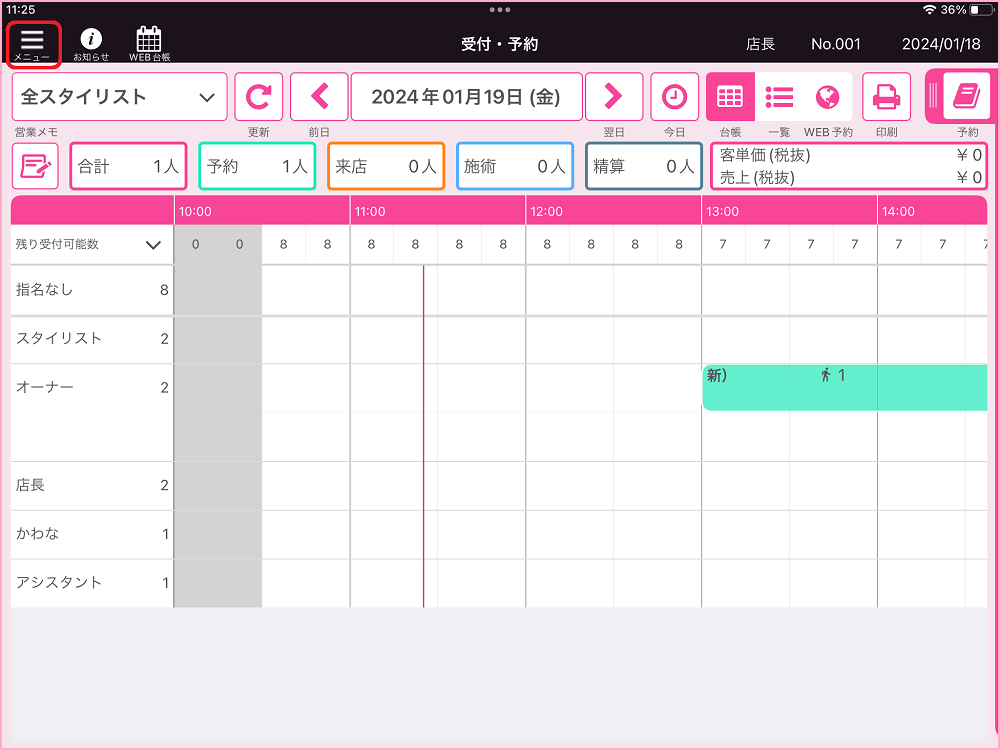Viewport: 1000px width, 750px height.
Task: Click the 更新 refresh button
Action: [x=259, y=97]
